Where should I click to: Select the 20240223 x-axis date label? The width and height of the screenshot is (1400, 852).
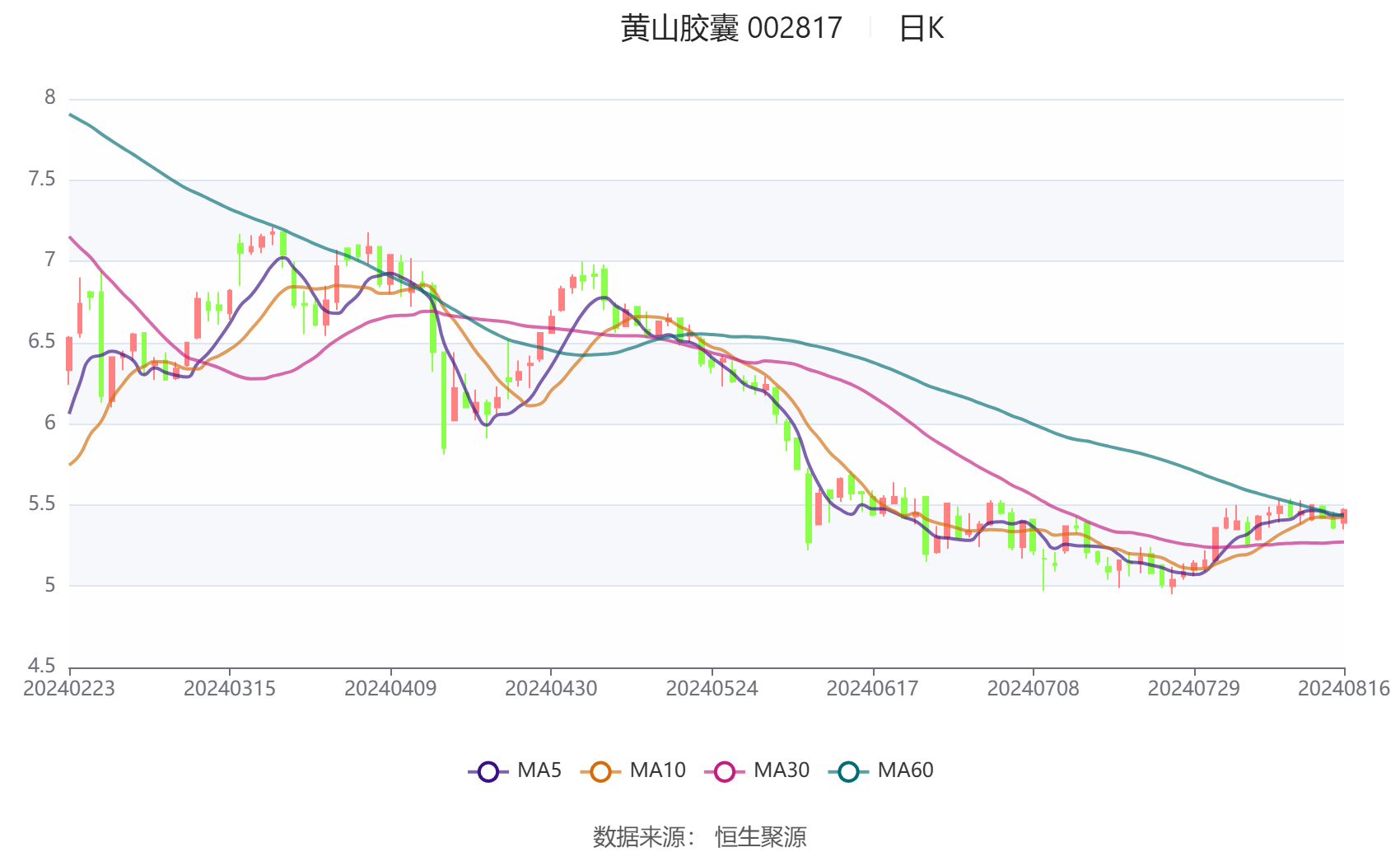[x=69, y=688]
